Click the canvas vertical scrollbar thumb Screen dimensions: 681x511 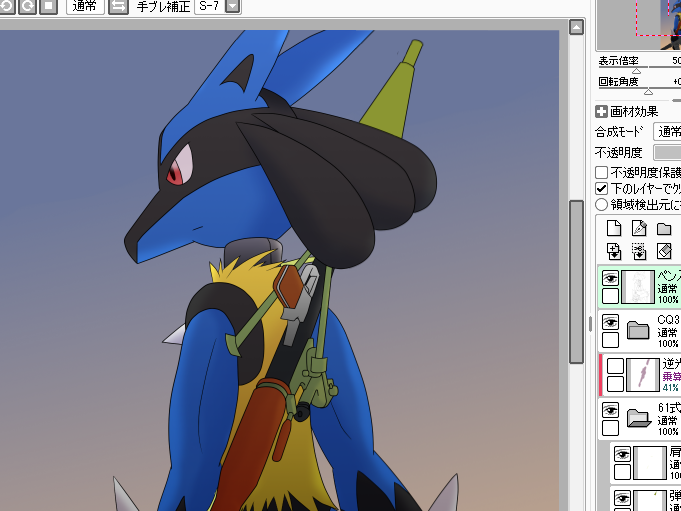tap(576, 282)
